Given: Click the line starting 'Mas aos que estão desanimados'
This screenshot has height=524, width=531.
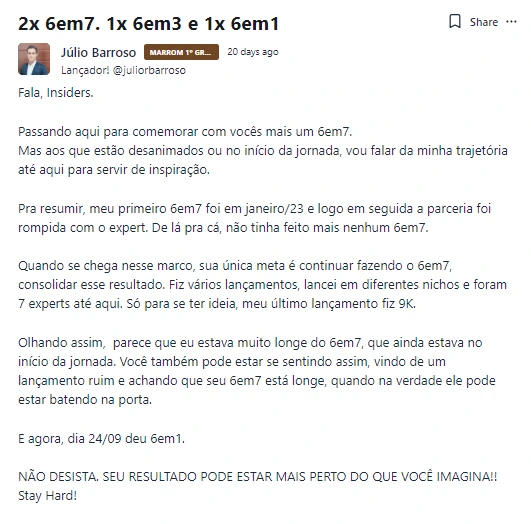Looking at the screenshot, I should [263, 151].
